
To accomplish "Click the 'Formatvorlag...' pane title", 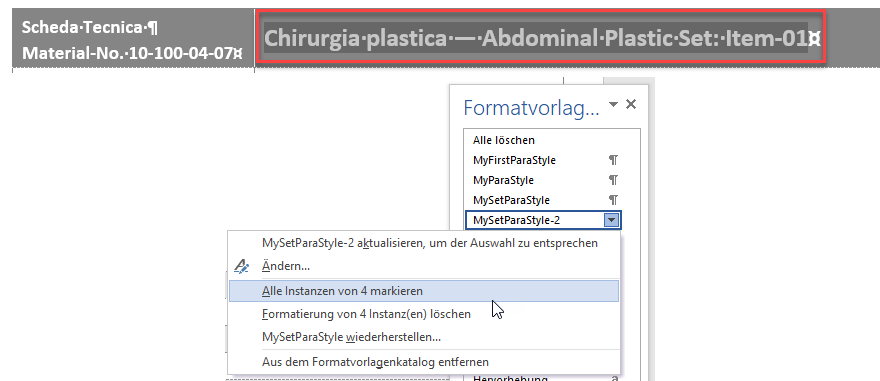I will click(x=531, y=107).
